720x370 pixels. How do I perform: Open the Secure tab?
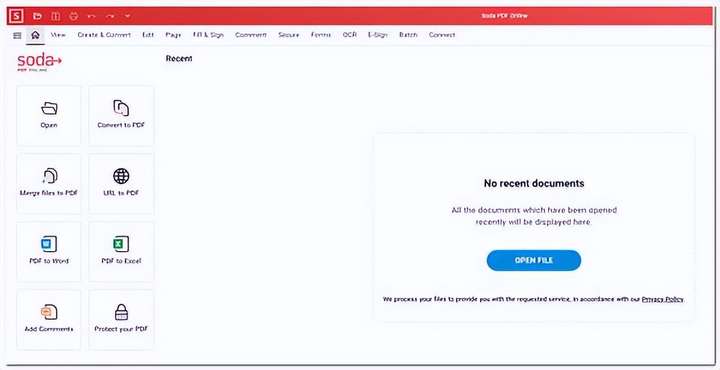[288, 35]
